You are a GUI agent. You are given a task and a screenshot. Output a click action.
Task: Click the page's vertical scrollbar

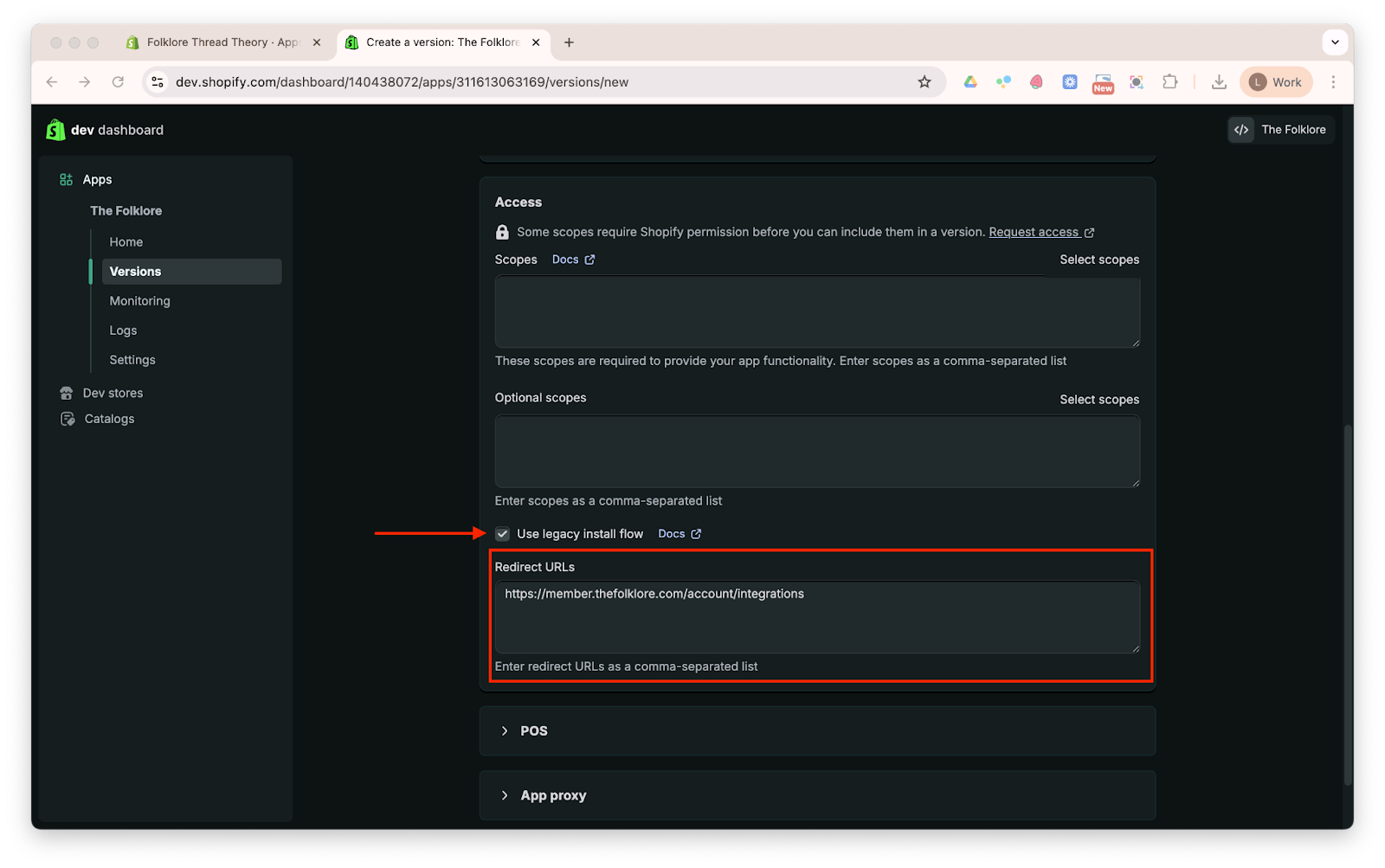[1347, 606]
